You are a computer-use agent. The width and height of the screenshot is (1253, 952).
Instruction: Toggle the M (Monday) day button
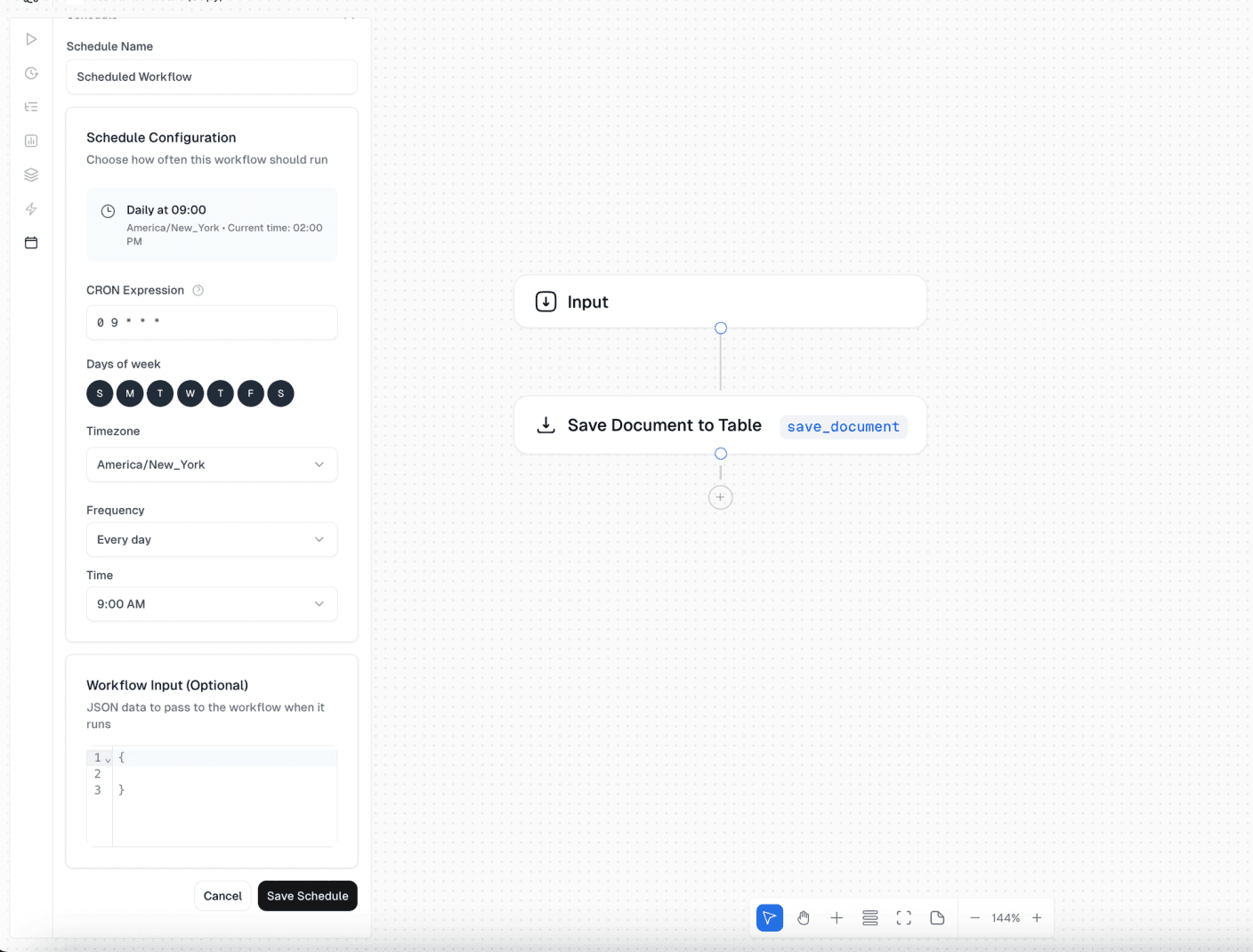[x=130, y=393]
